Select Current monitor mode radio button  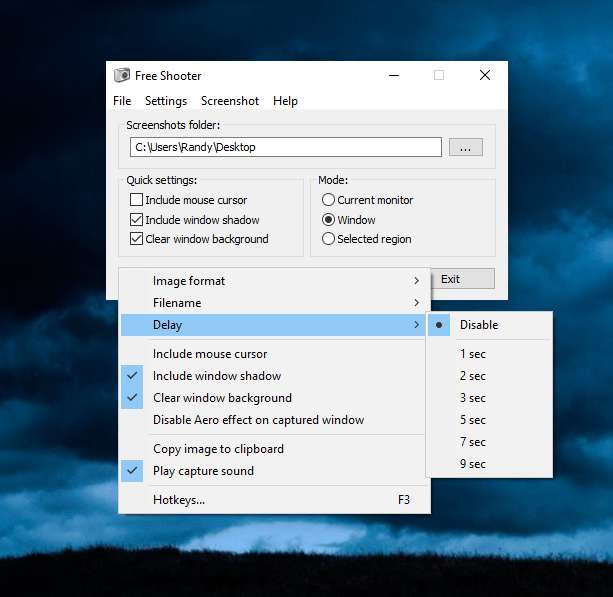328,200
